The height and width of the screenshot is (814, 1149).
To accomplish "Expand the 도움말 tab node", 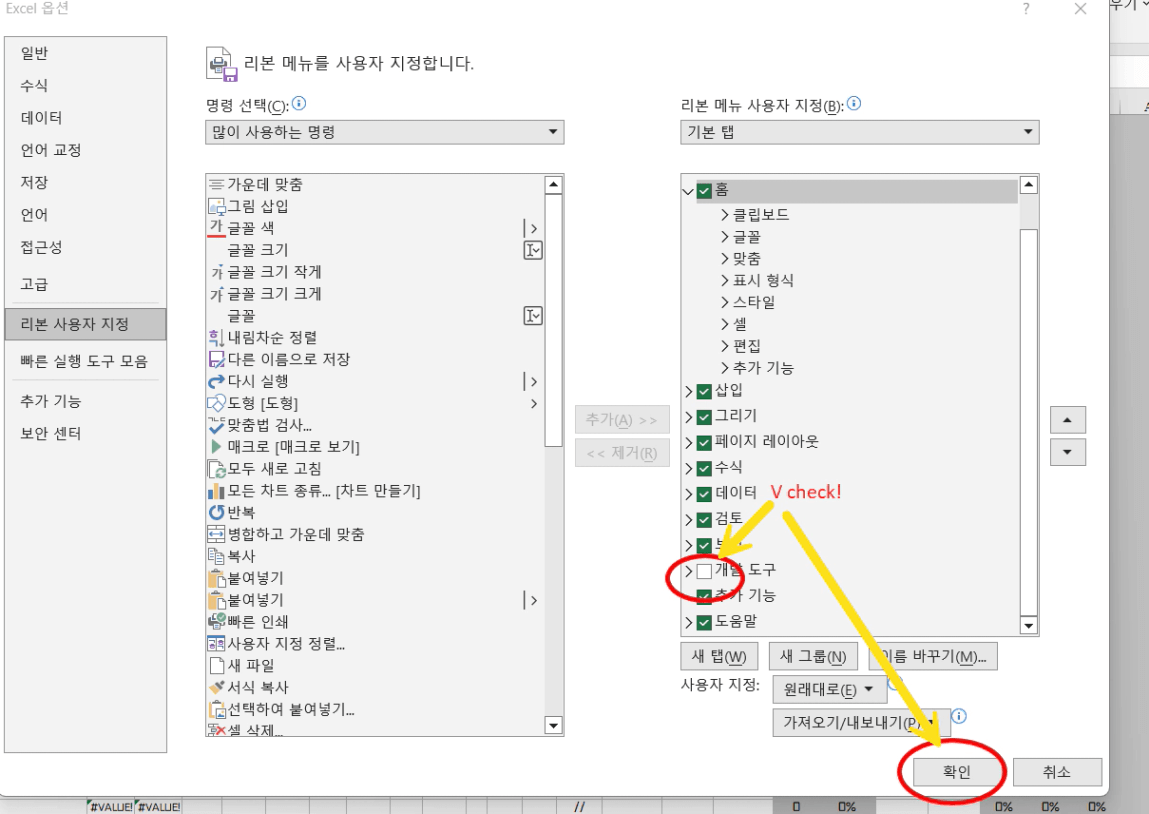I will 689,622.
